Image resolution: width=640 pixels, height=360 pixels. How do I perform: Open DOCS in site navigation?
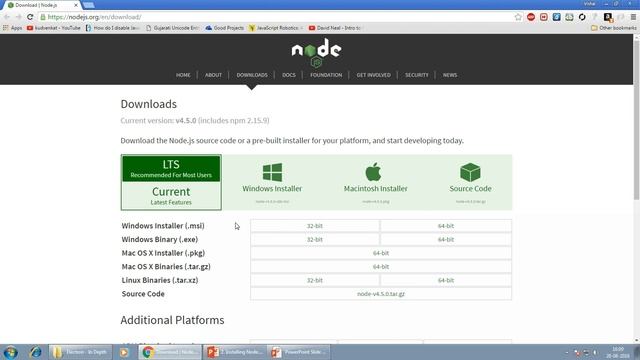click(x=289, y=75)
